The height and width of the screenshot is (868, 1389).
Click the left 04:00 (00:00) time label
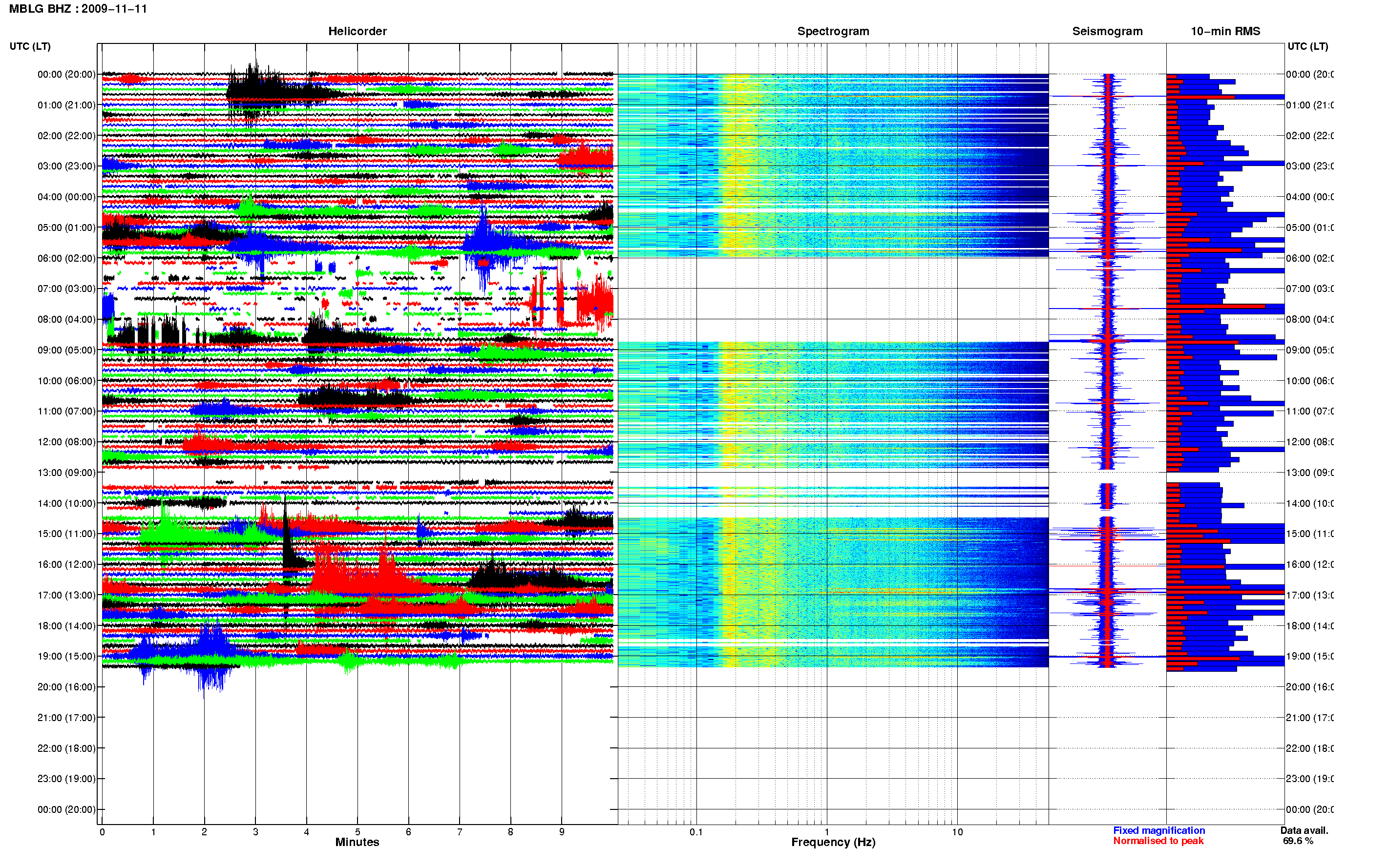coord(66,197)
